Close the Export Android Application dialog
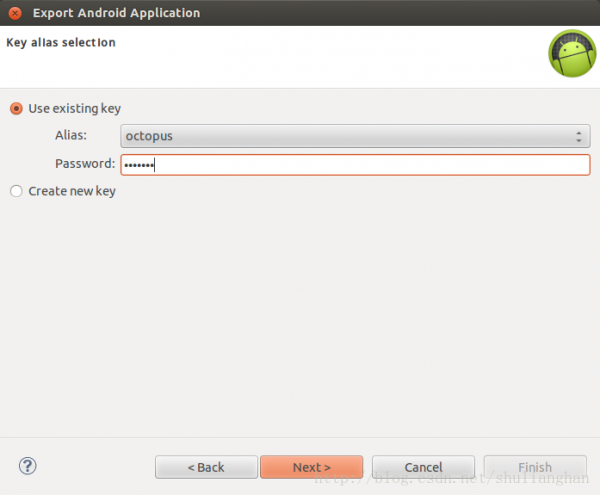 [x=15, y=13]
